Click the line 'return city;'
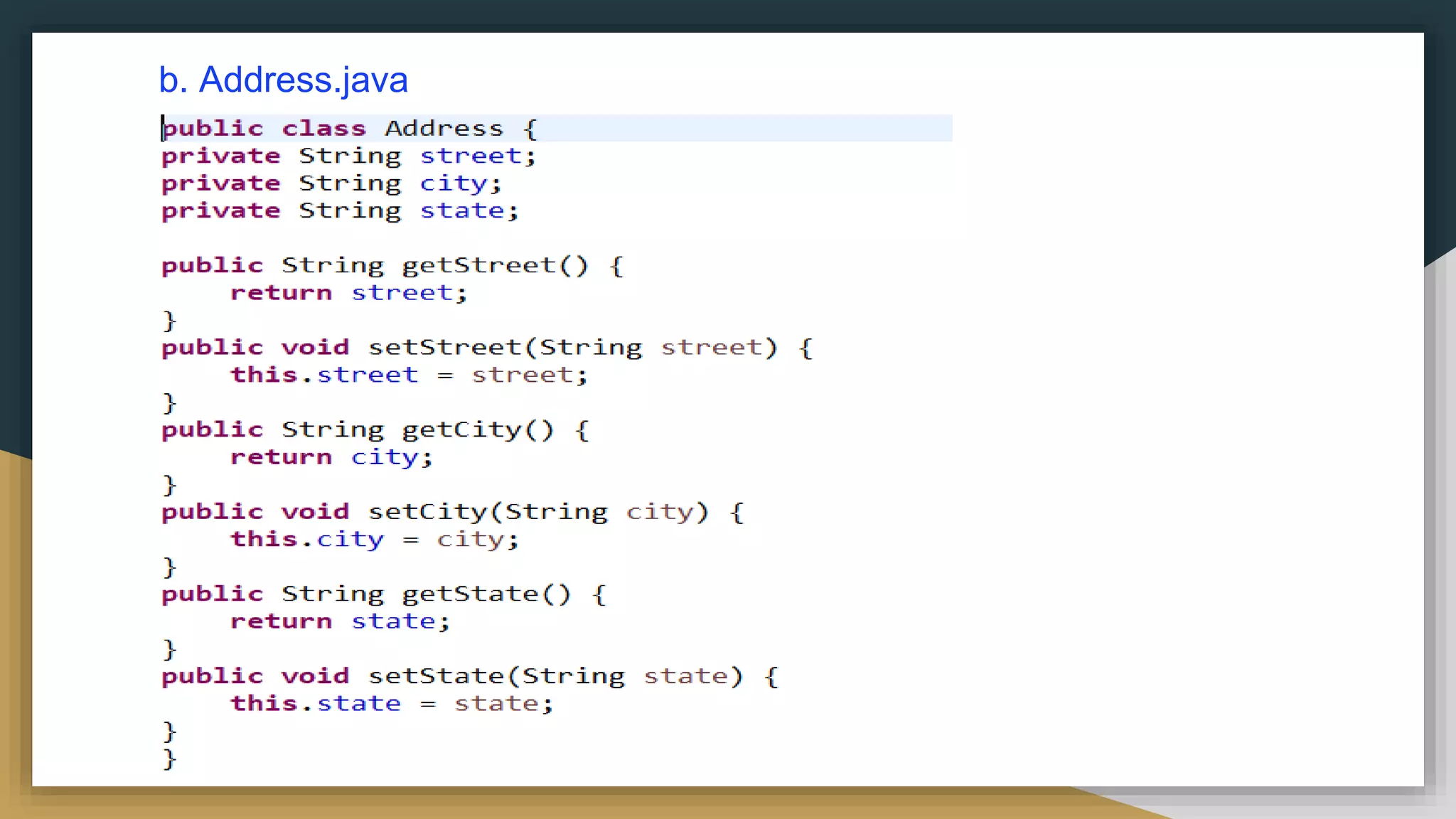This screenshot has width=1456, height=819. click(331, 457)
